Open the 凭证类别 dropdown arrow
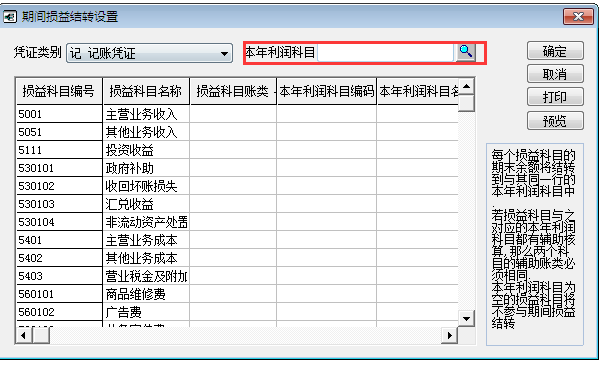The image size is (602, 366). [225, 53]
